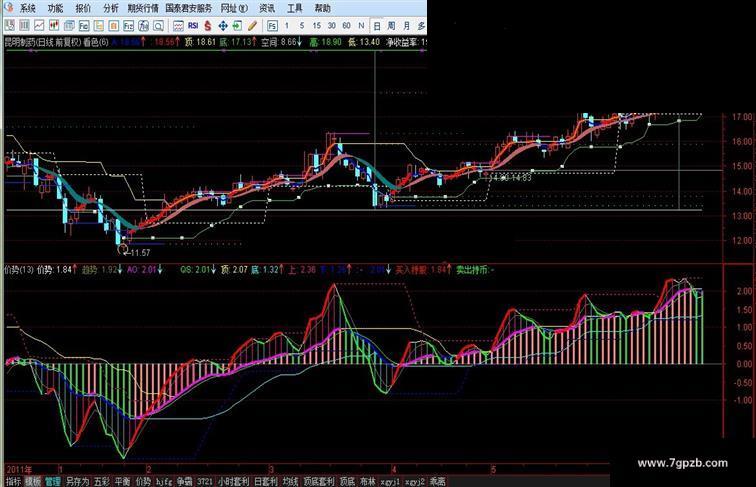Switch to daily 日 period

[377, 26]
